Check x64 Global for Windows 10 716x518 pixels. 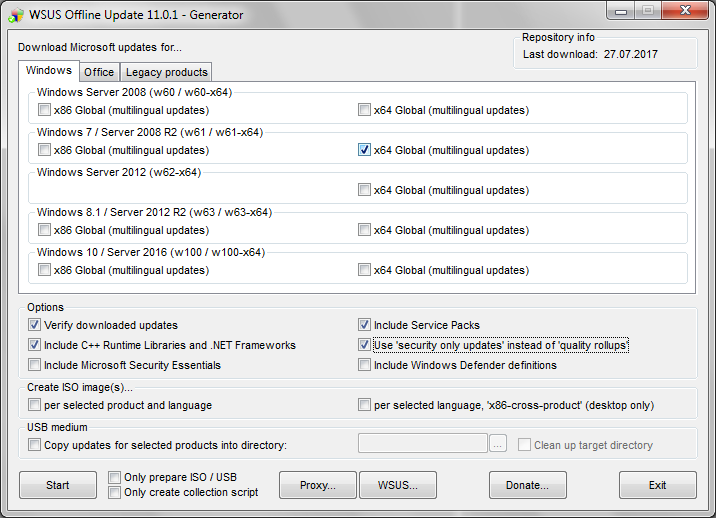364,270
